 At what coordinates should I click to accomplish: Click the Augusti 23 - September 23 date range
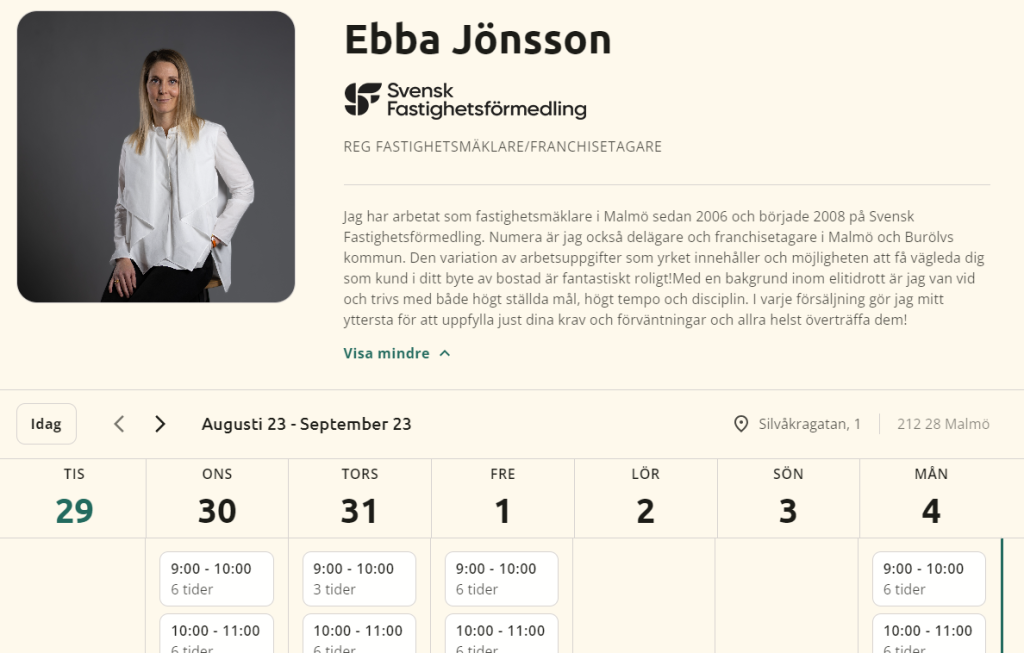click(306, 424)
